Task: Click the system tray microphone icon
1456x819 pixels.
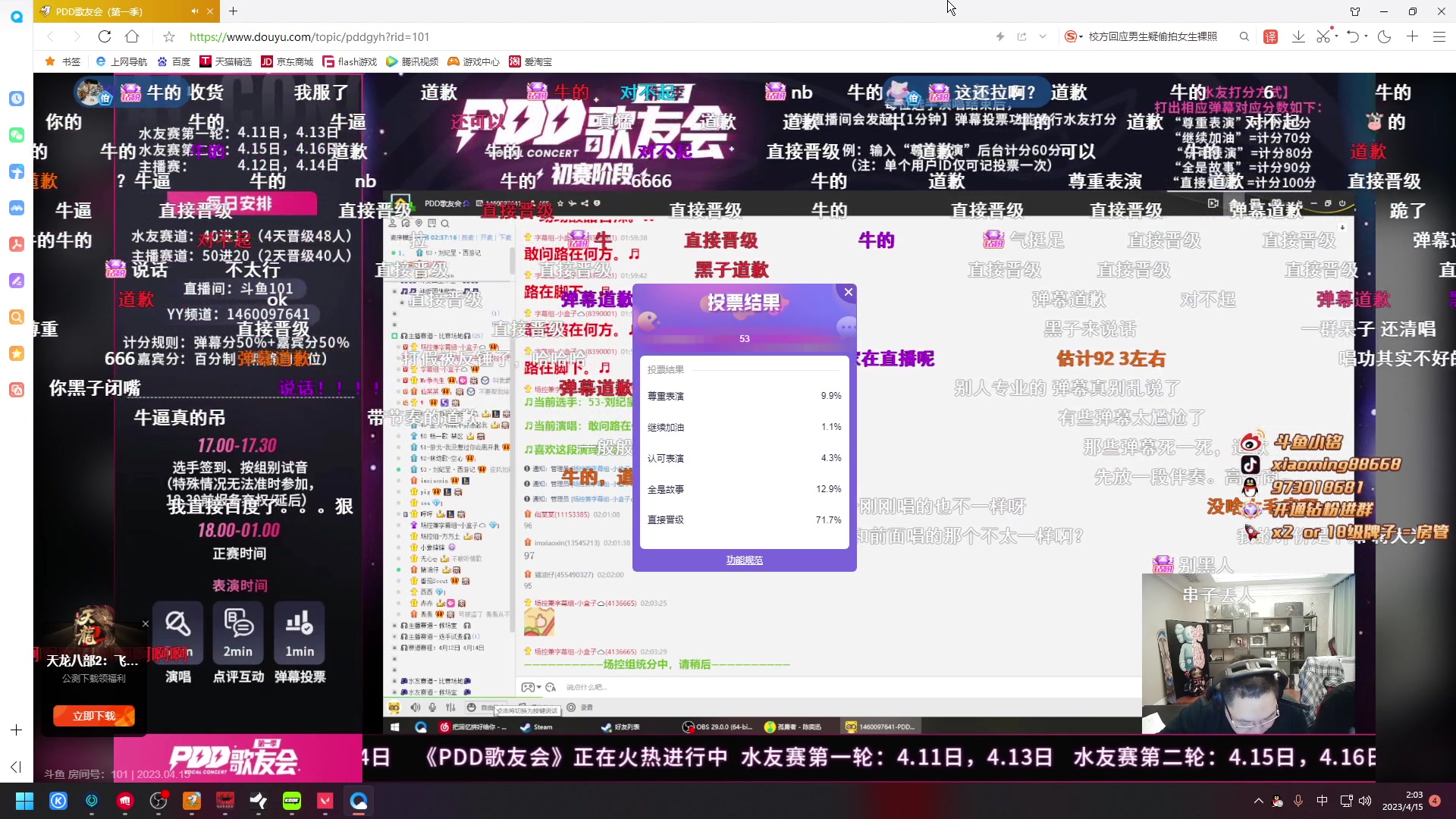Action: (x=1298, y=801)
